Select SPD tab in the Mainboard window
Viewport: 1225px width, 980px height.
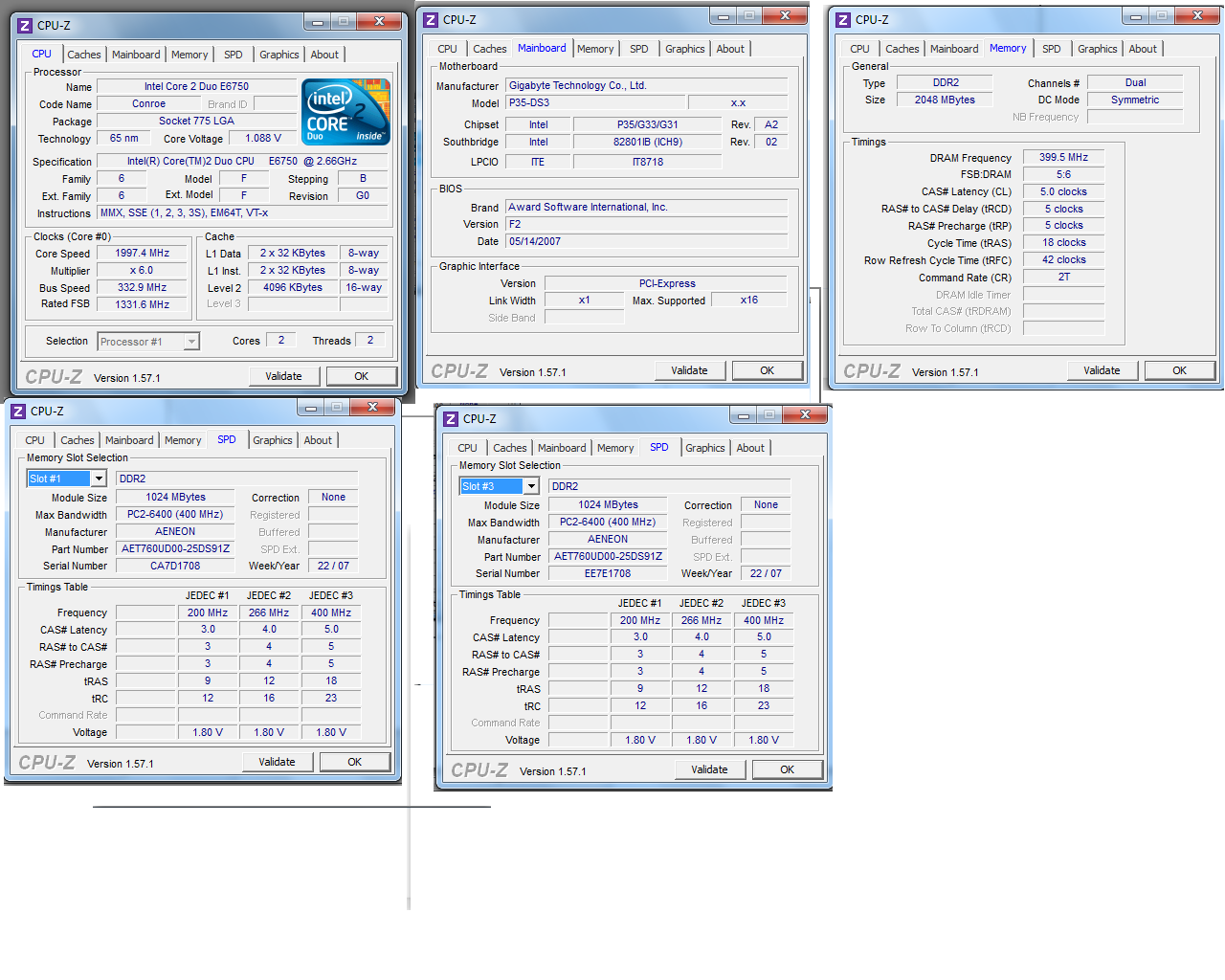pos(639,49)
